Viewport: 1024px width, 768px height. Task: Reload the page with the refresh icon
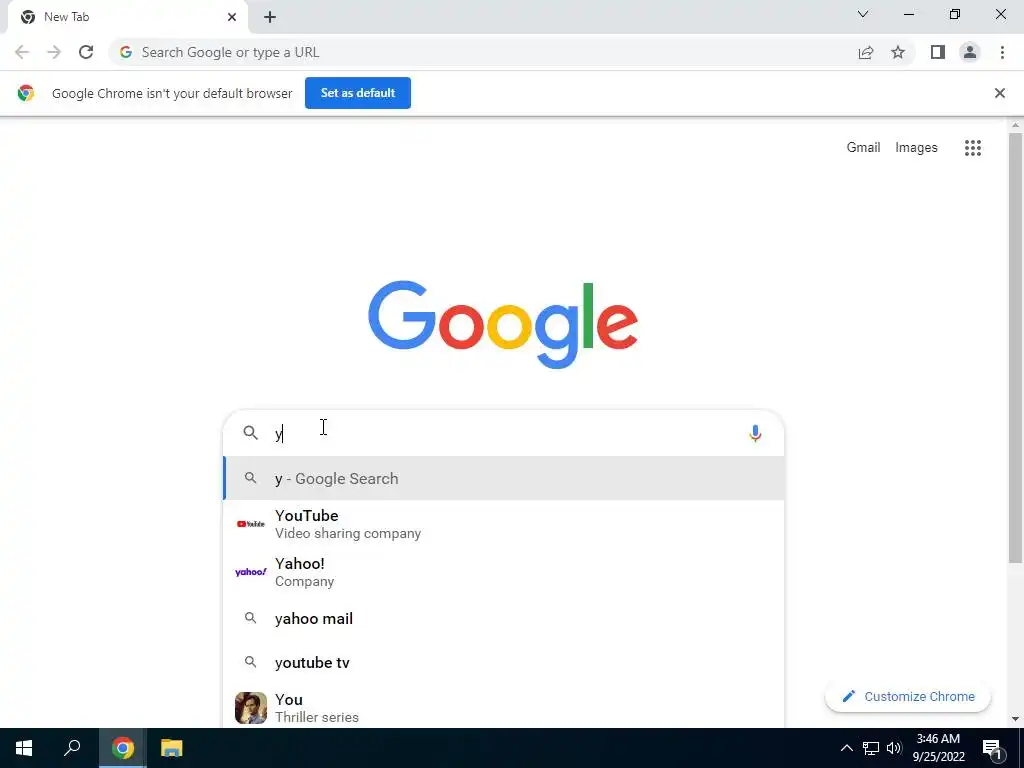[86, 52]
